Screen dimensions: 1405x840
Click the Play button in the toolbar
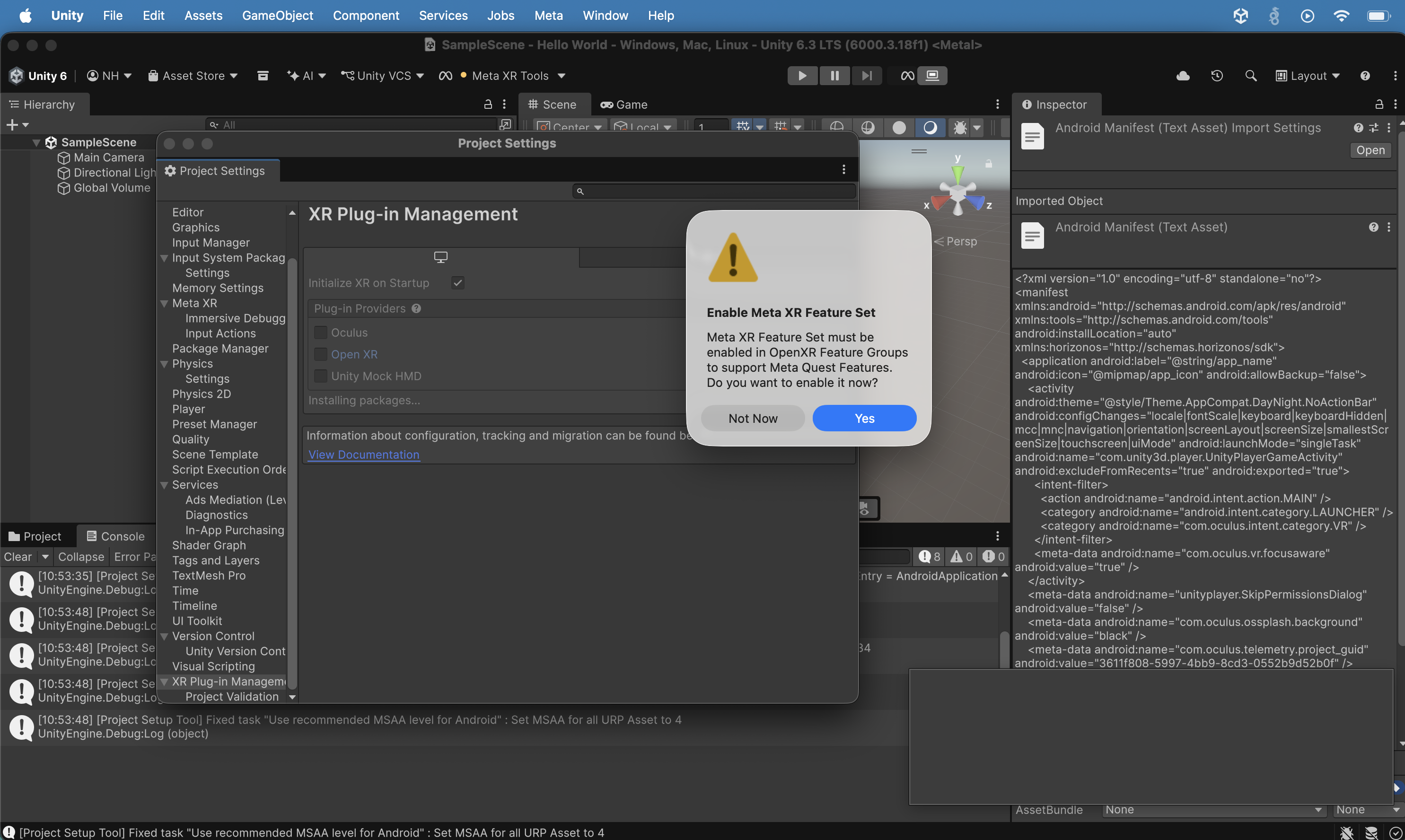(x=802, y=75)
